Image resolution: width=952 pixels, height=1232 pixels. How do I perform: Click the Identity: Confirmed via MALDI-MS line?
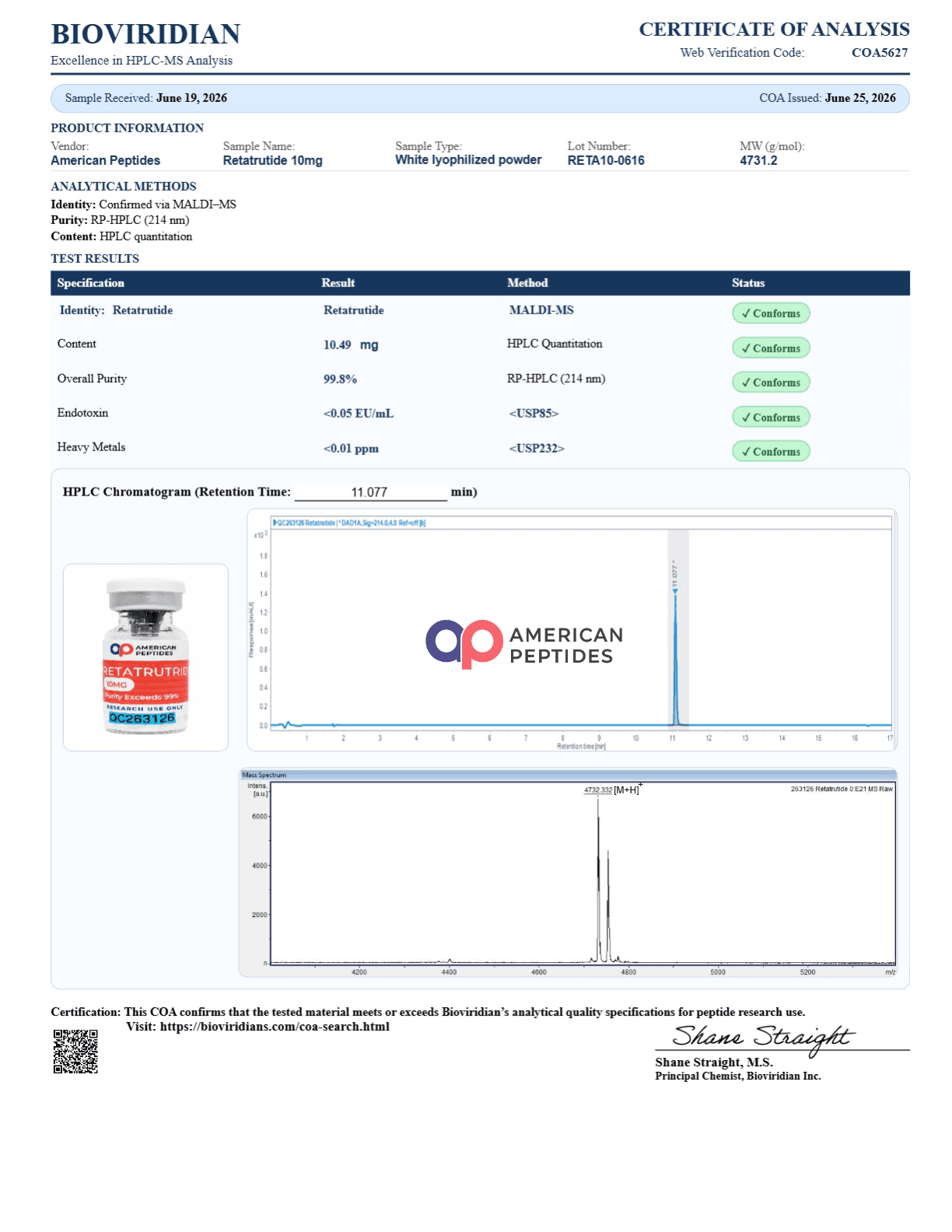pos(144,205)
